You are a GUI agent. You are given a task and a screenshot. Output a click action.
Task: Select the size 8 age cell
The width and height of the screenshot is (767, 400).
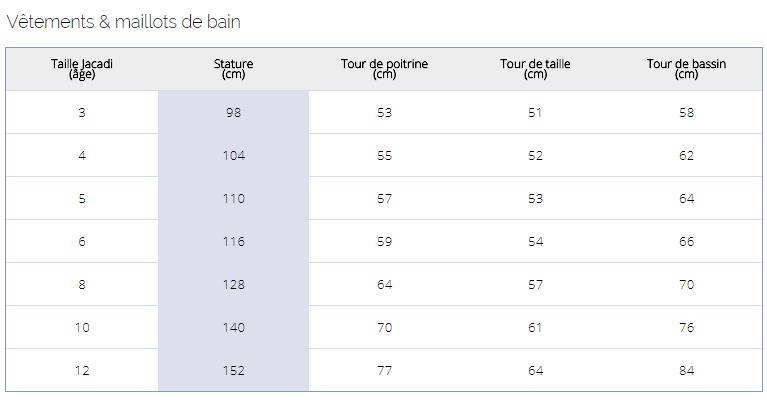[82, 285]
